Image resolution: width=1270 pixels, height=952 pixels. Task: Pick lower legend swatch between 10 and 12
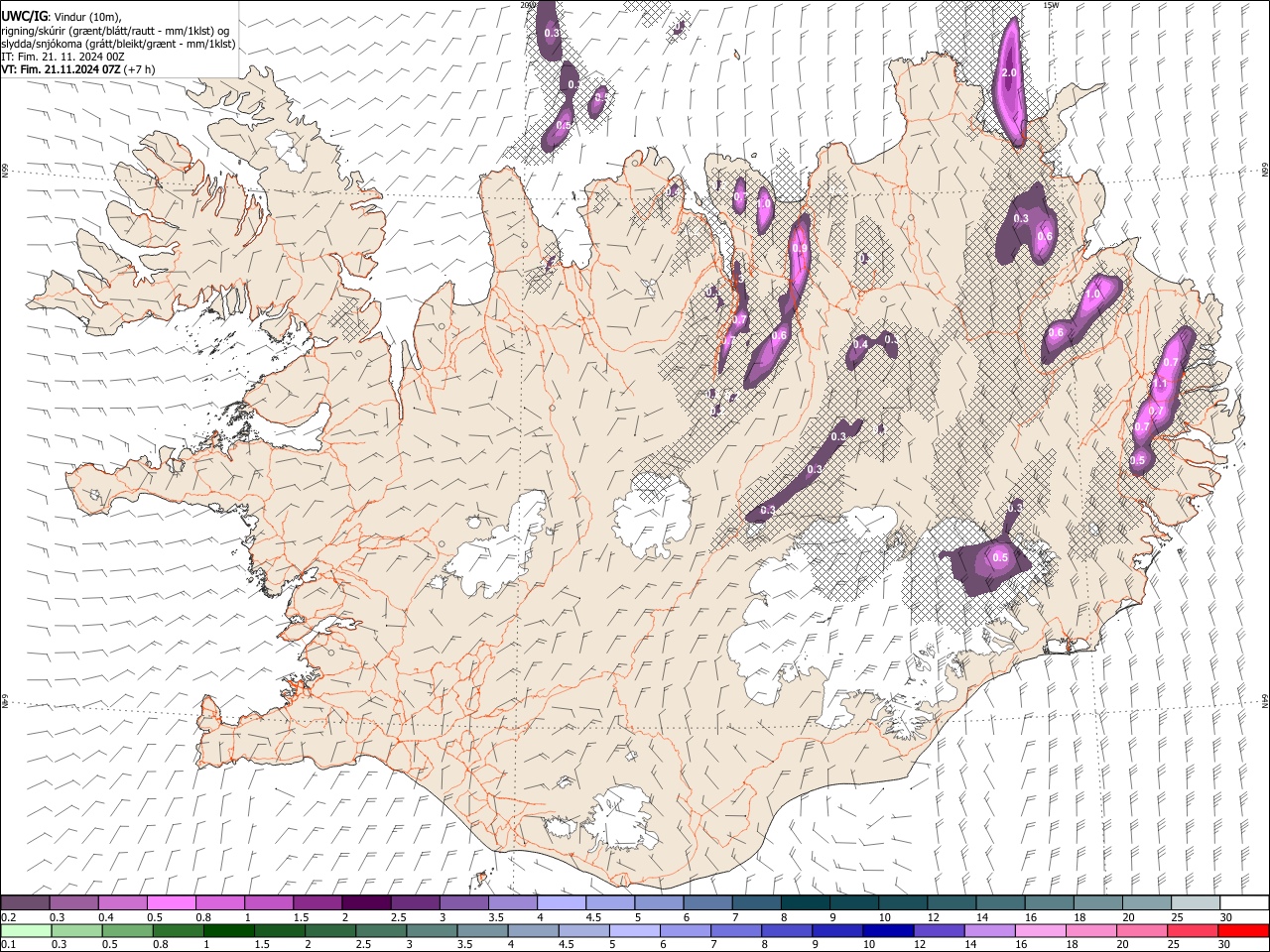click(x=887, y=930)
